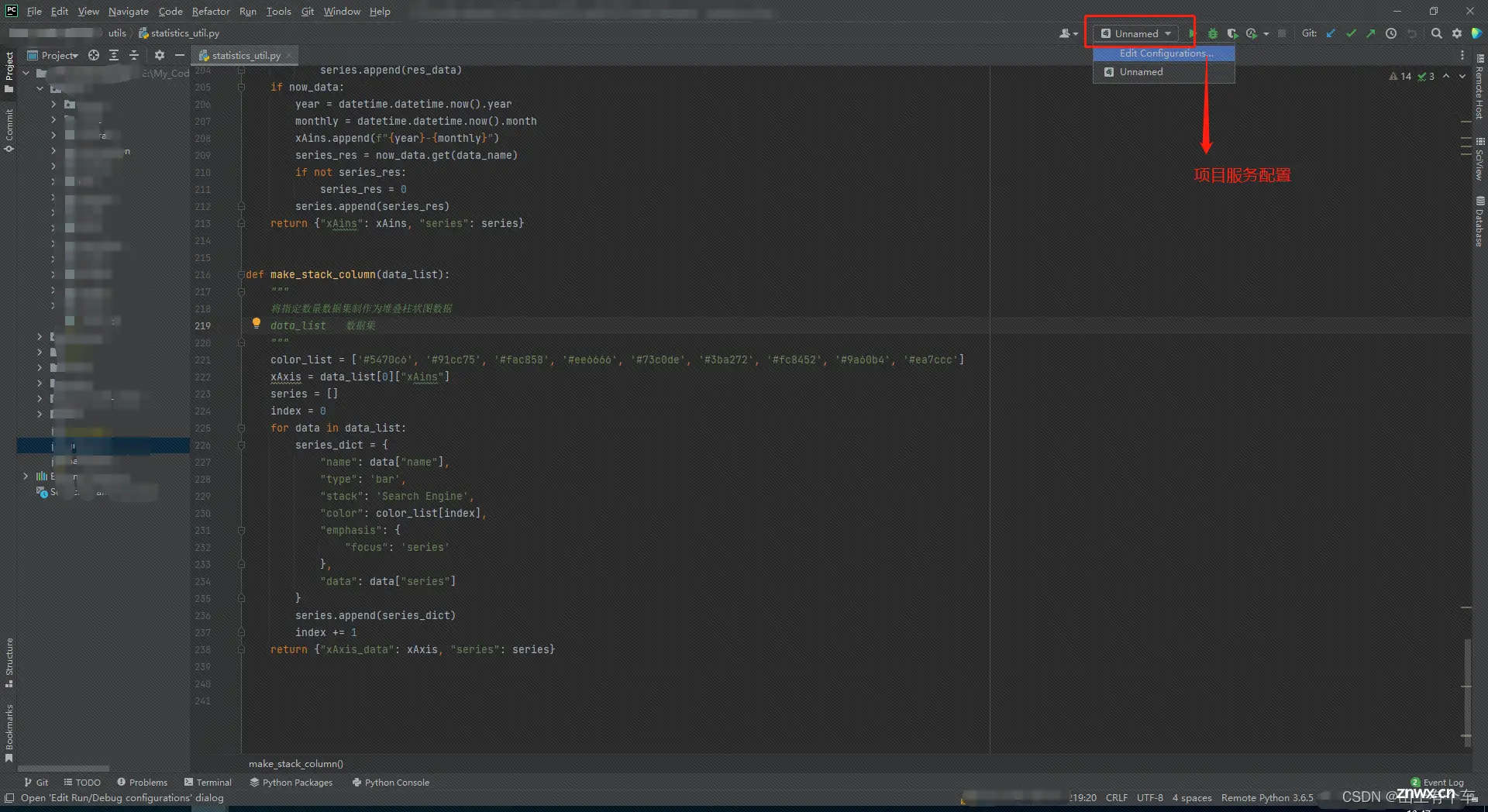Click the warnings count indicator showing 14
Screen dimensions: 1488x812
coord(1400,77)
